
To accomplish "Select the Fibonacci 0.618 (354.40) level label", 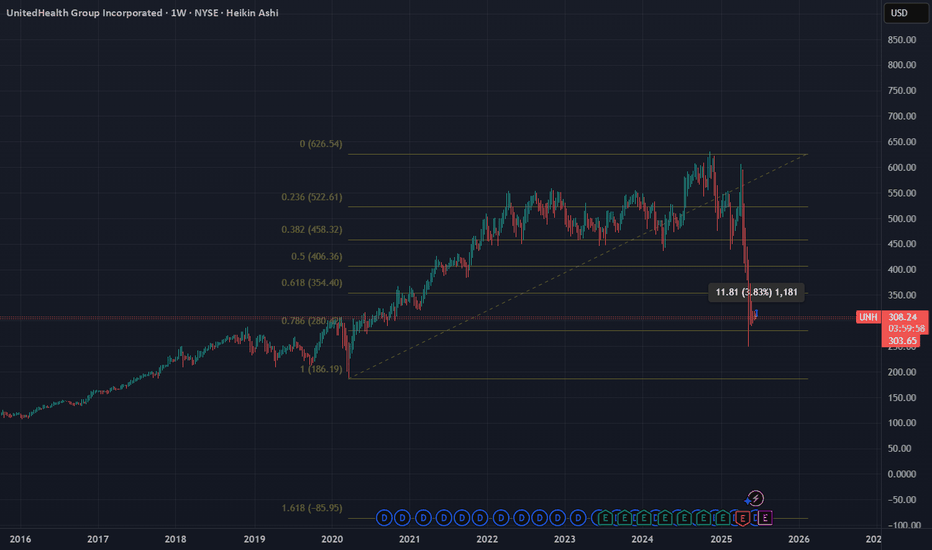I will (x=312, y=283).
